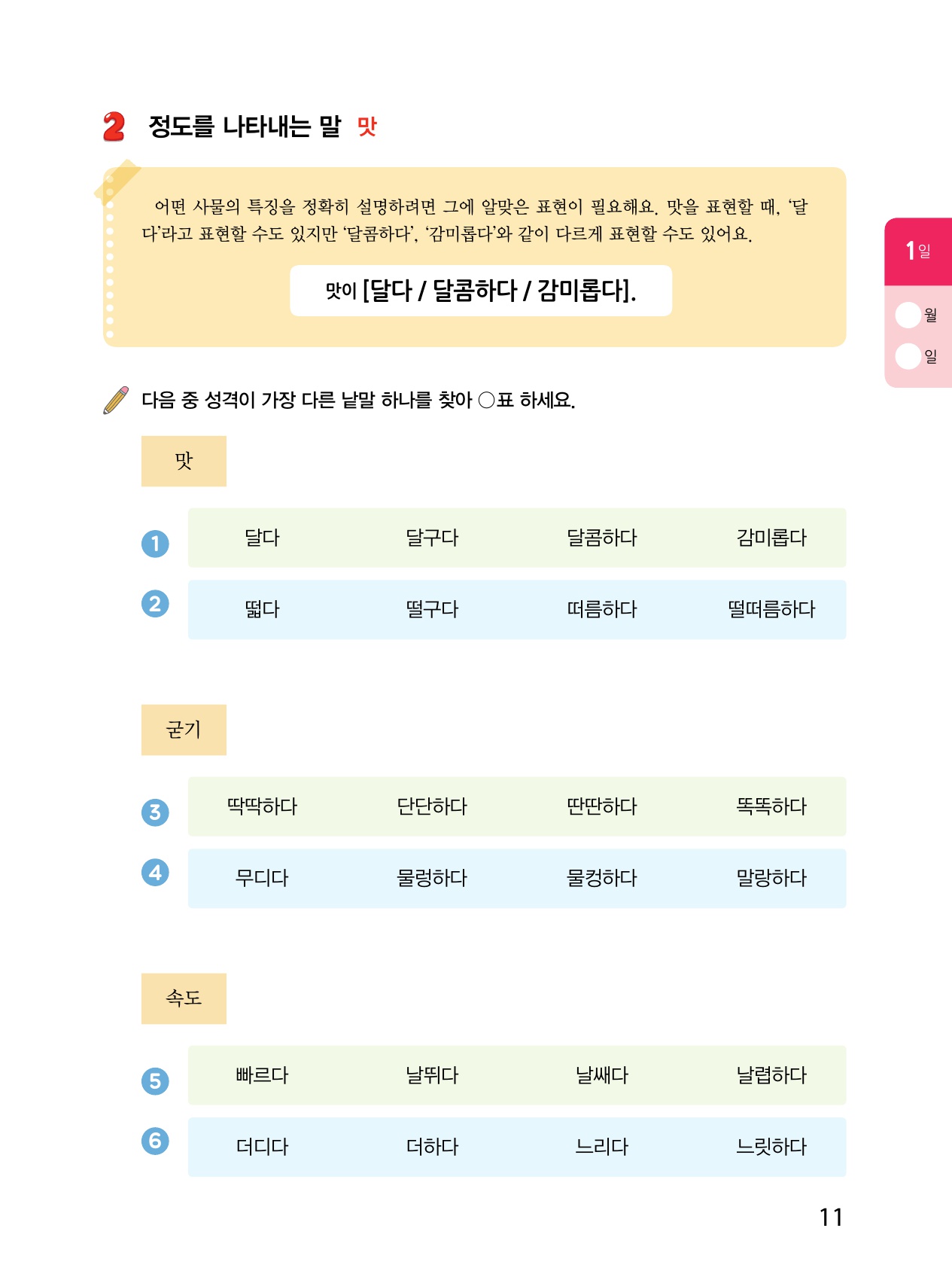Choose the word 떨구다 in row 2
The width and height of the screenshot is (952, 1280).
[x=432, y=609]
